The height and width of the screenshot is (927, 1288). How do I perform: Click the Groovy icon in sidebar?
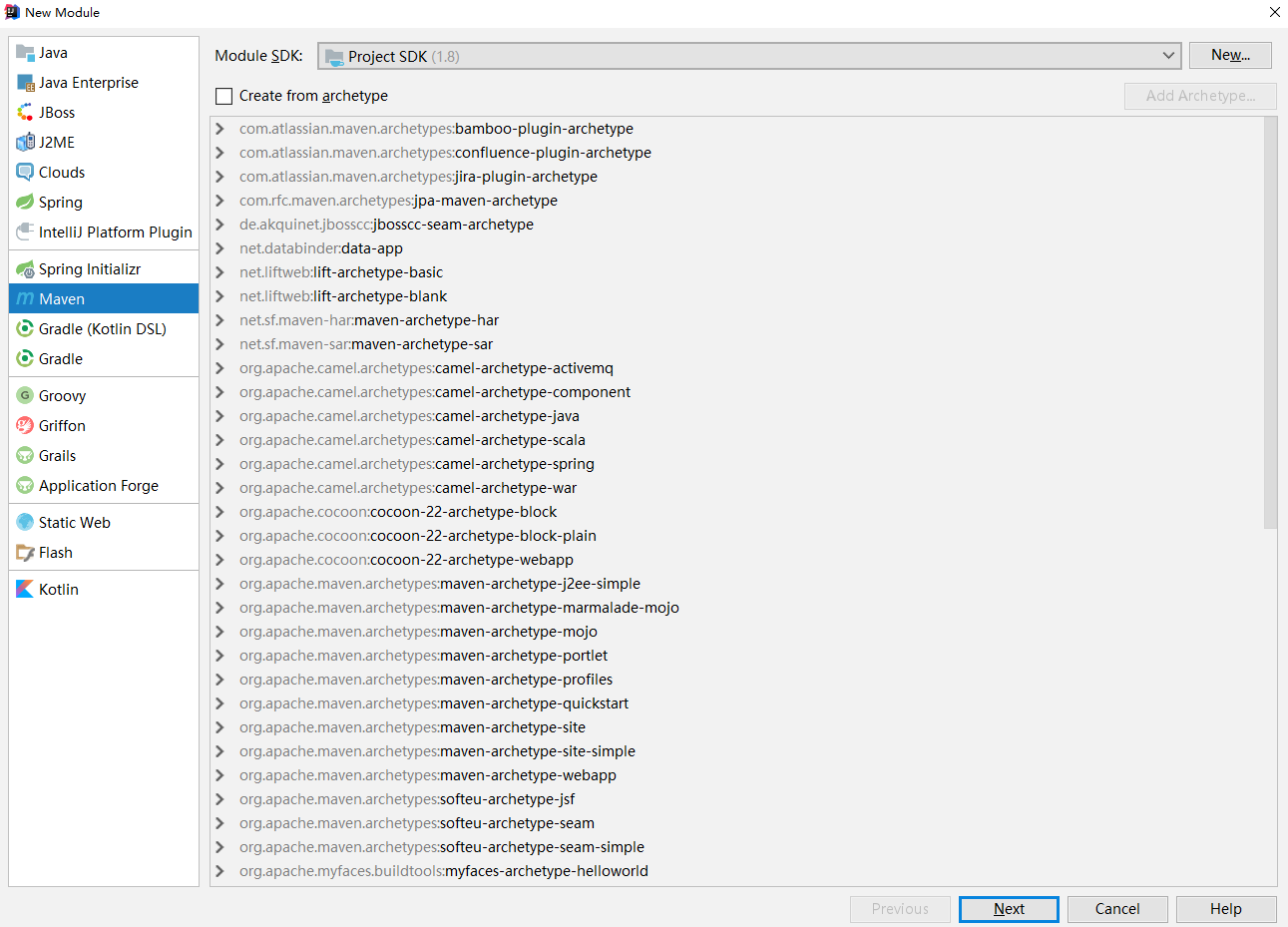tap(25, 396)
